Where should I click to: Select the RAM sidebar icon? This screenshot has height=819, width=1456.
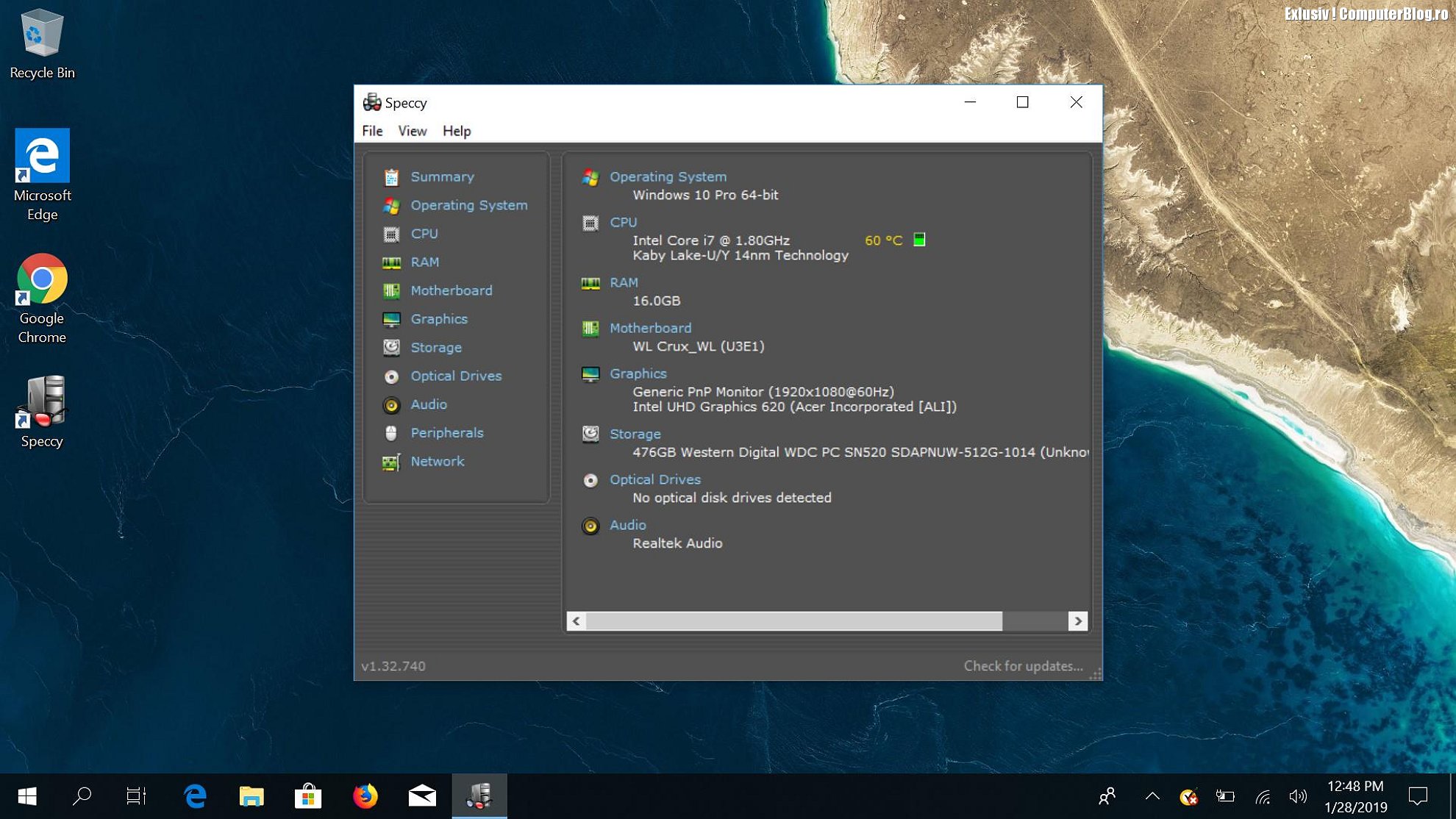coord(391,262)
